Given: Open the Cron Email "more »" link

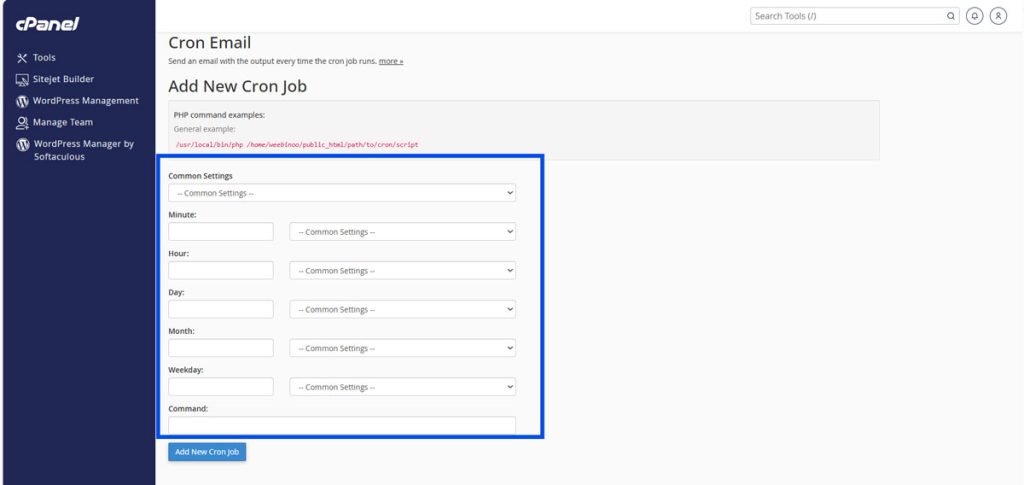Looking at the screenshot, I should pyautogui.click(x=391, y=61).
